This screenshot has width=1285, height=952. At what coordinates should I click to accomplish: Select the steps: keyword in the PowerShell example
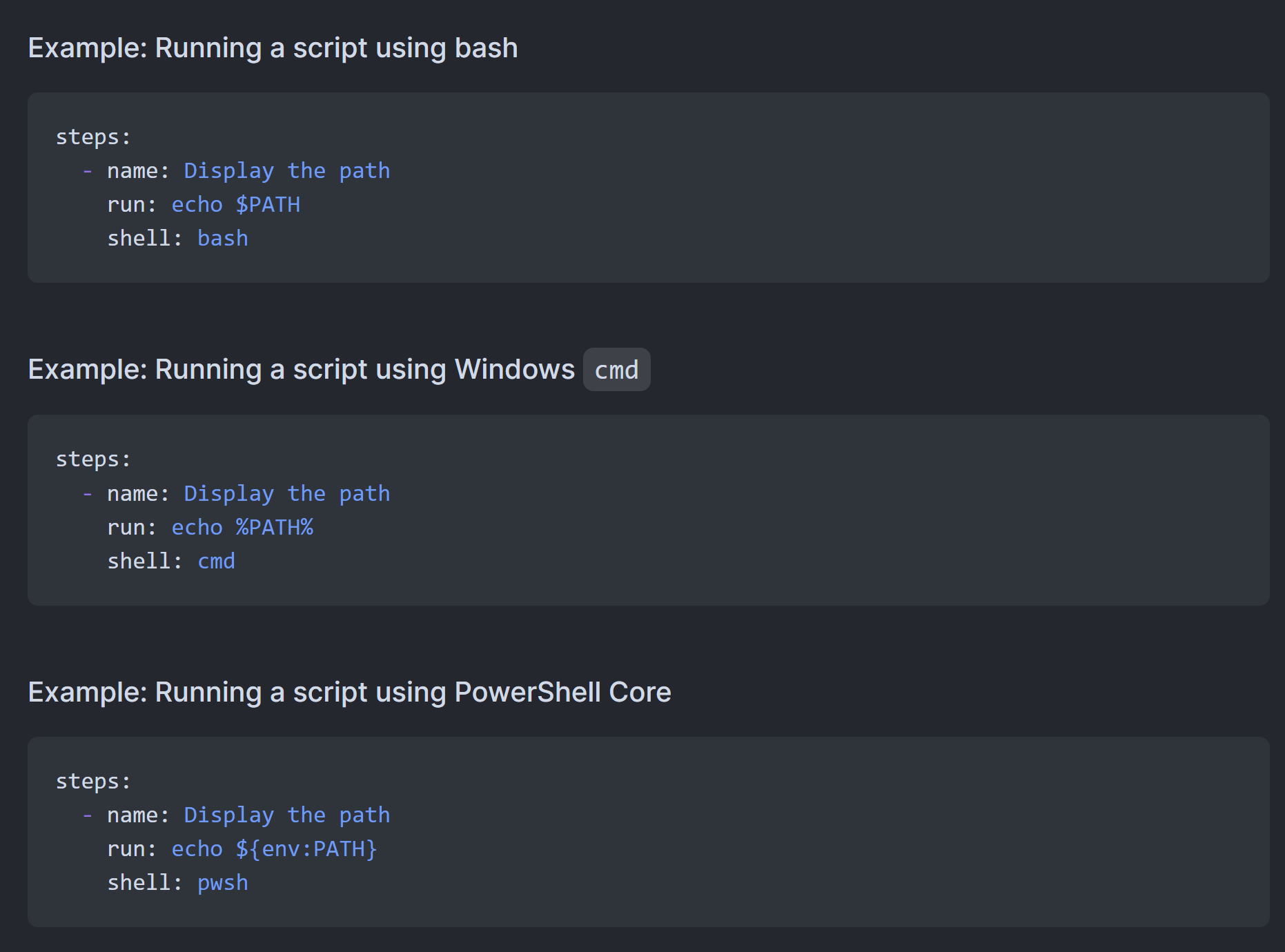[90, 780]
